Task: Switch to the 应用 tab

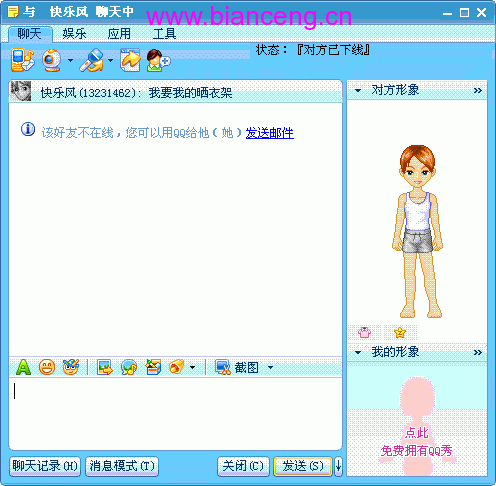Action: [x=119, y=34]
